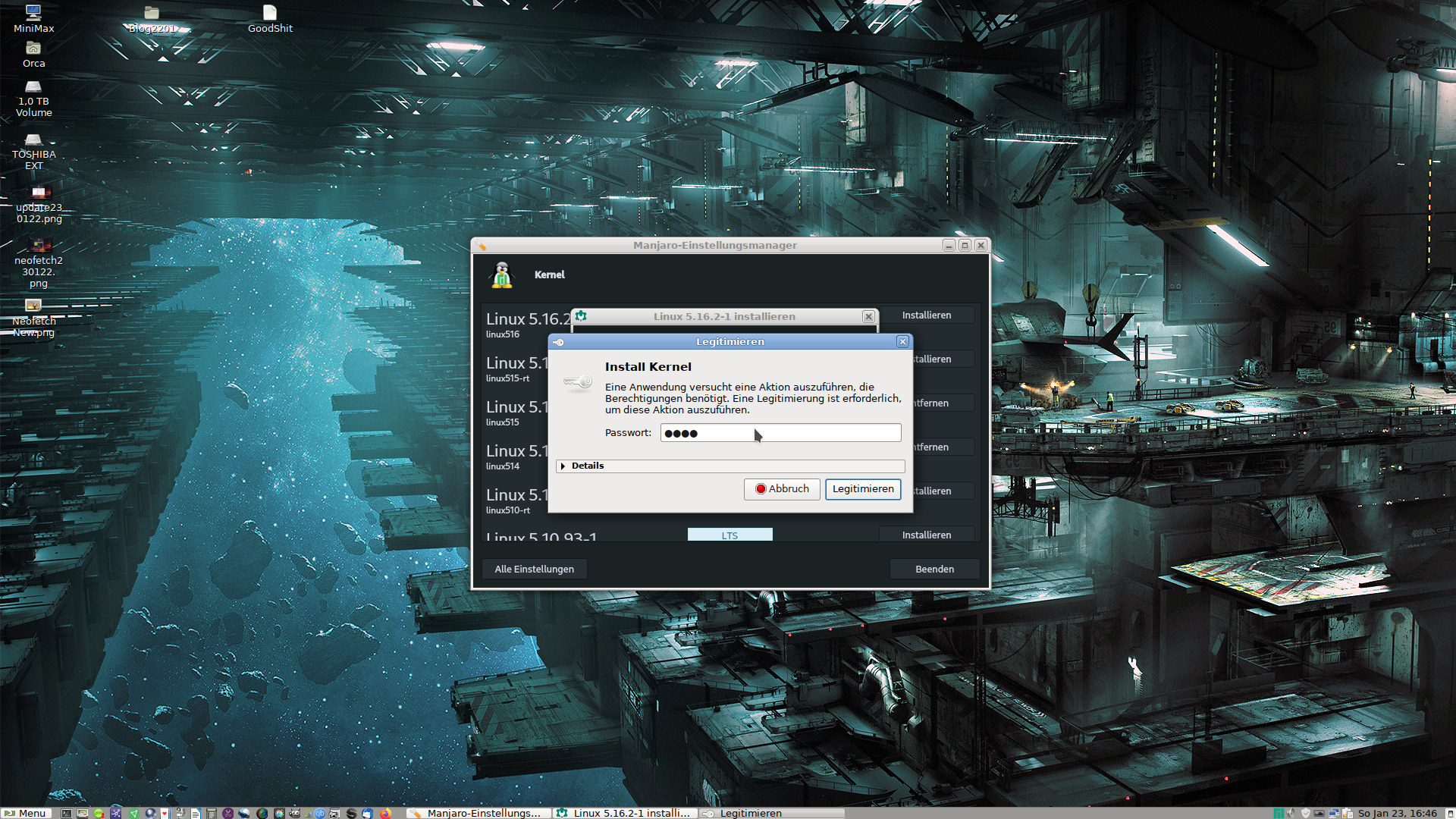Open the 1,0 TB Volume drive icon
The width and height of the screenshot is (1456, 819).
[x=33, y=99]
